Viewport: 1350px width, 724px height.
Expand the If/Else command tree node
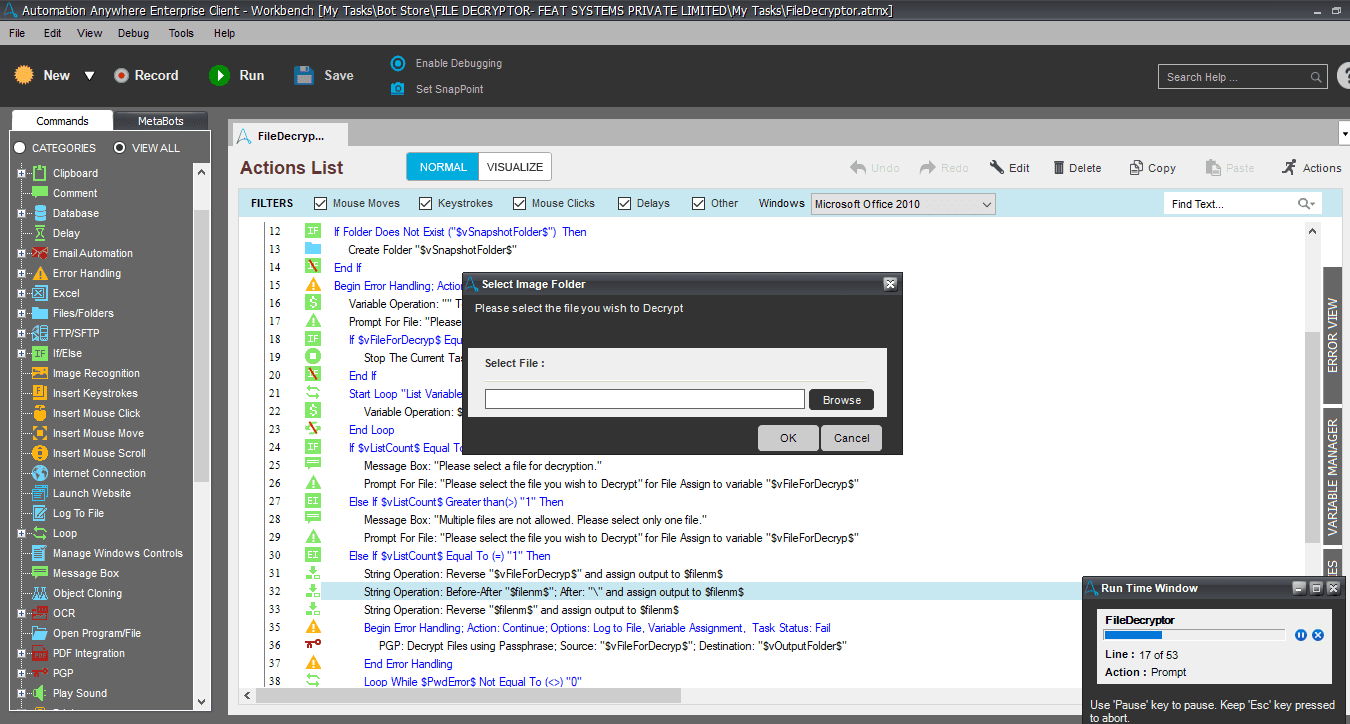pyautogui.click(x=21, y=353)
